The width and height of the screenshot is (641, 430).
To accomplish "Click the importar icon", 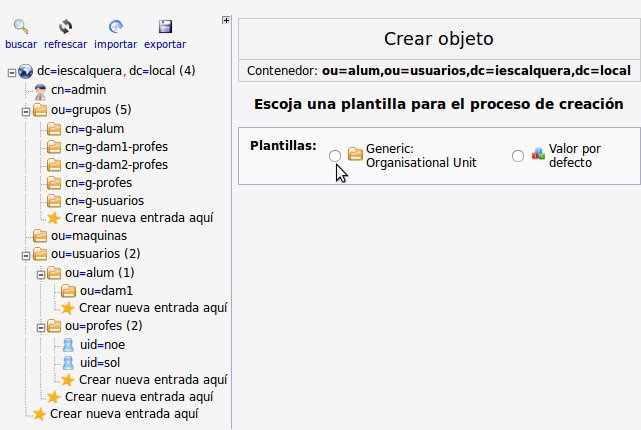I will [x=116, y=27].
